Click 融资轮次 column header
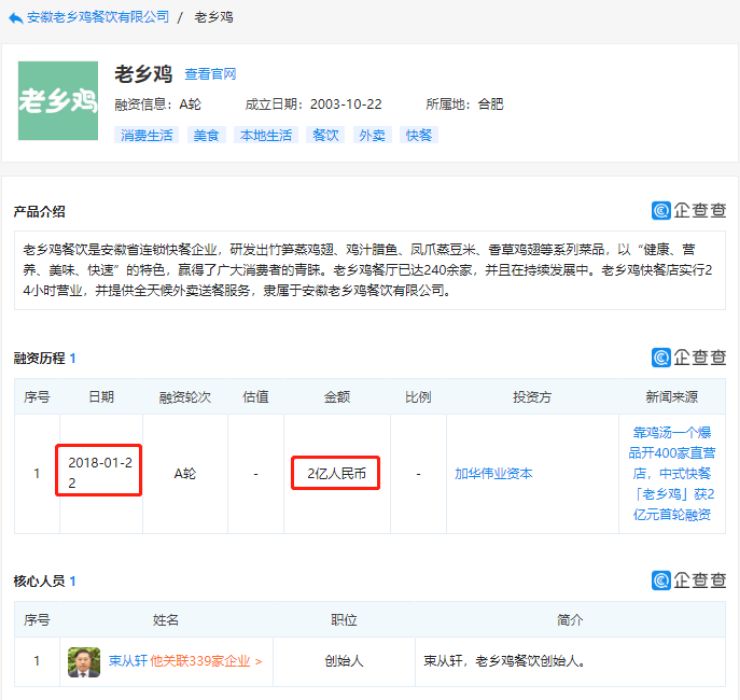Screen dimensions: 740x700 [185, 397]
